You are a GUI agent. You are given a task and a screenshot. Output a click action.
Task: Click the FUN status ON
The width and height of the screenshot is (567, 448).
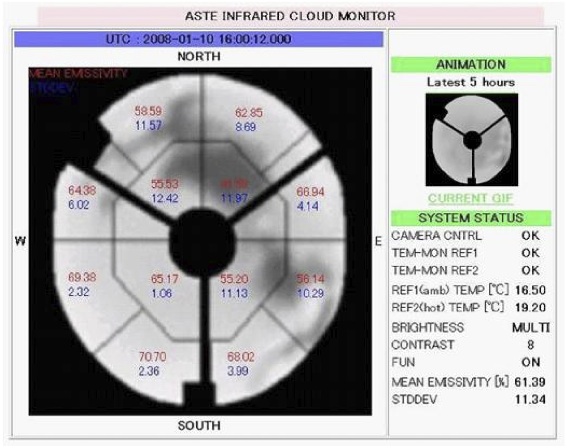tap(530, 362)
